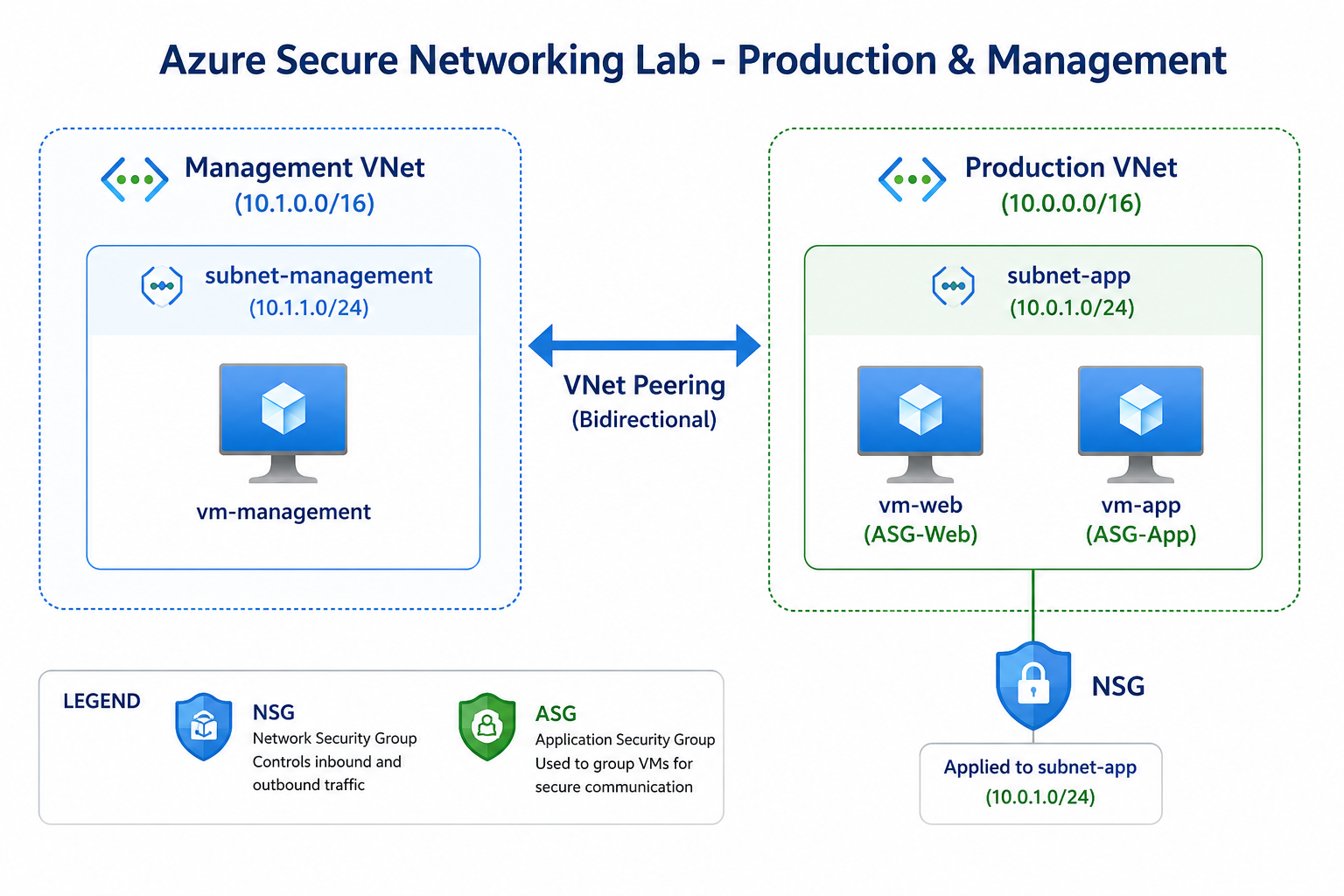This screenshot has width=1344, height=896.
Task: Click the green ASG shield in the legend
Action: (x=487, y=726)
